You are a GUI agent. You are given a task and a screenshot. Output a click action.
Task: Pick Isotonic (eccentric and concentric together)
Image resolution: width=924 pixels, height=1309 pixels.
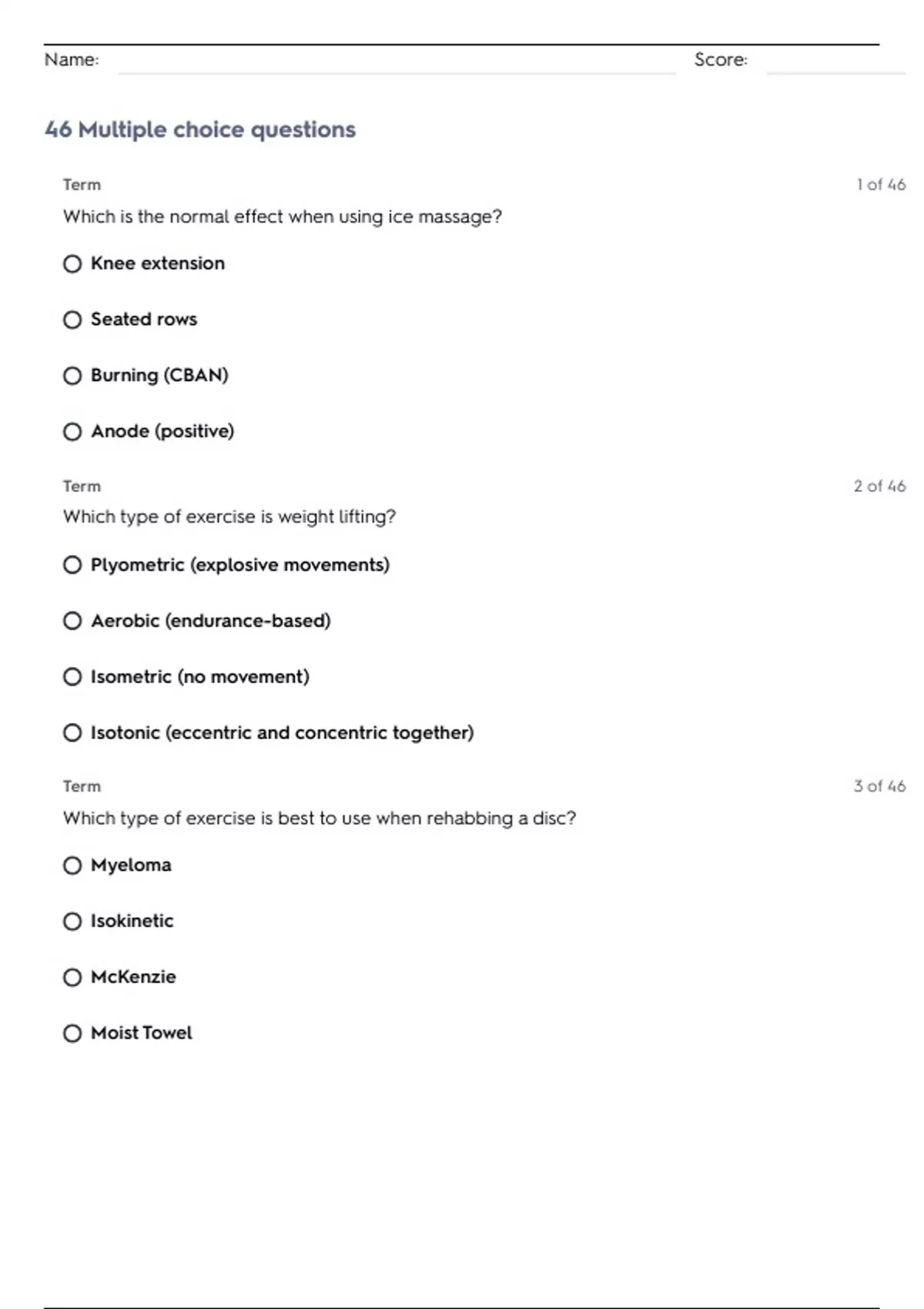72,733
